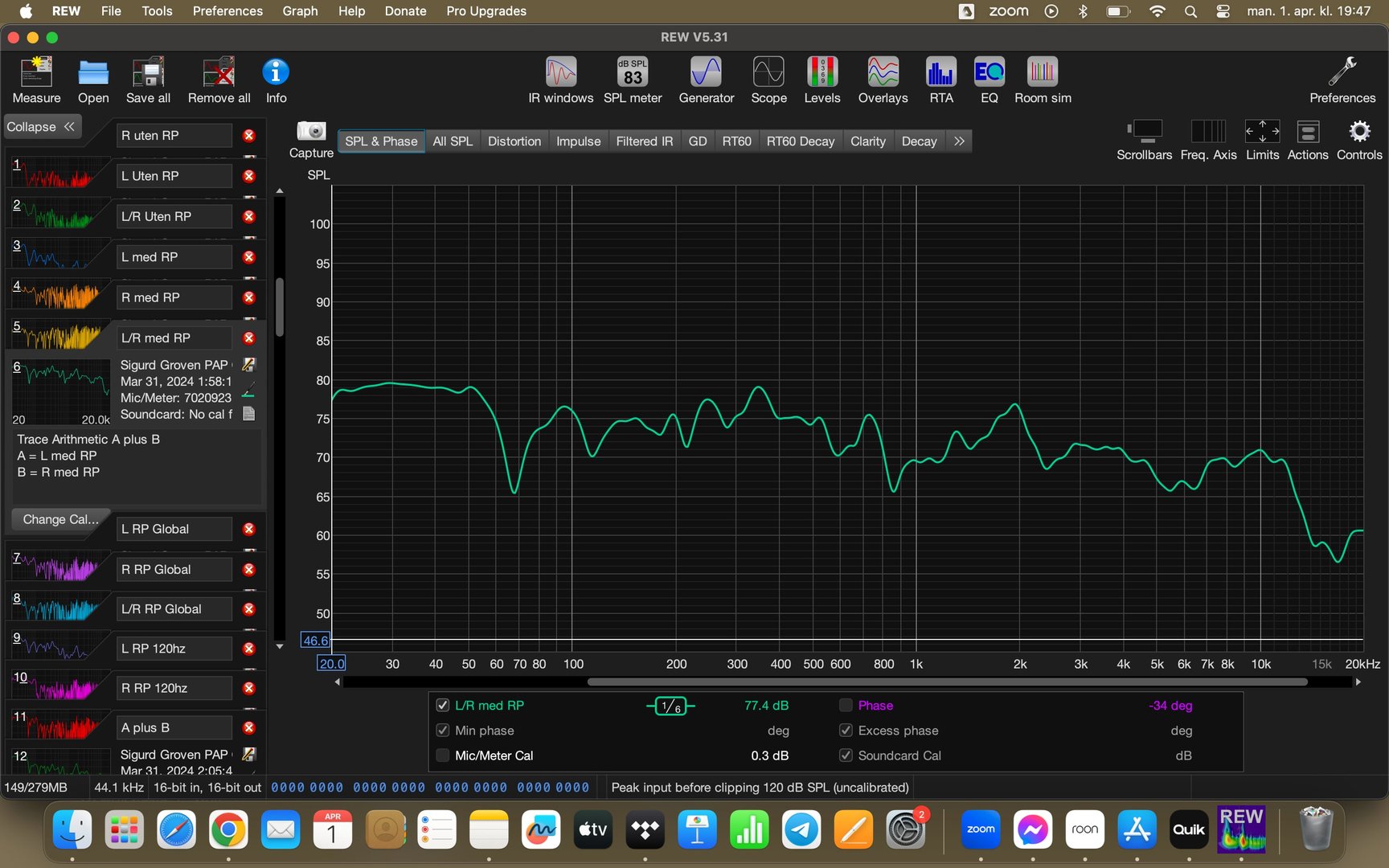The height and width of the screenshot is (868, 1389).
Task: Toggle the L/R med RP trace checkbox
Action: [x=442, y=706]
